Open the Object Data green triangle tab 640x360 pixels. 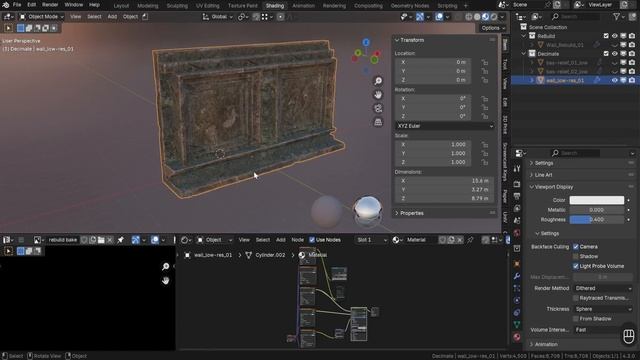coord(517,324)
